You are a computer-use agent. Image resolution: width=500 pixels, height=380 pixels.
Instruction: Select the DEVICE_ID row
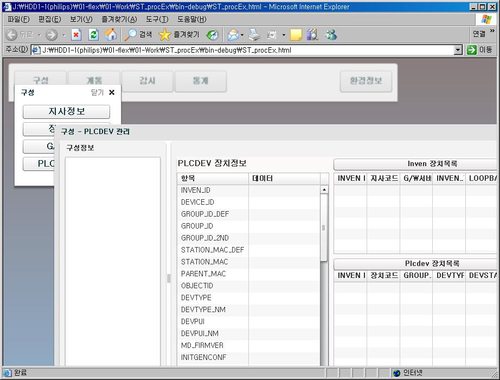tap(248, 202)
